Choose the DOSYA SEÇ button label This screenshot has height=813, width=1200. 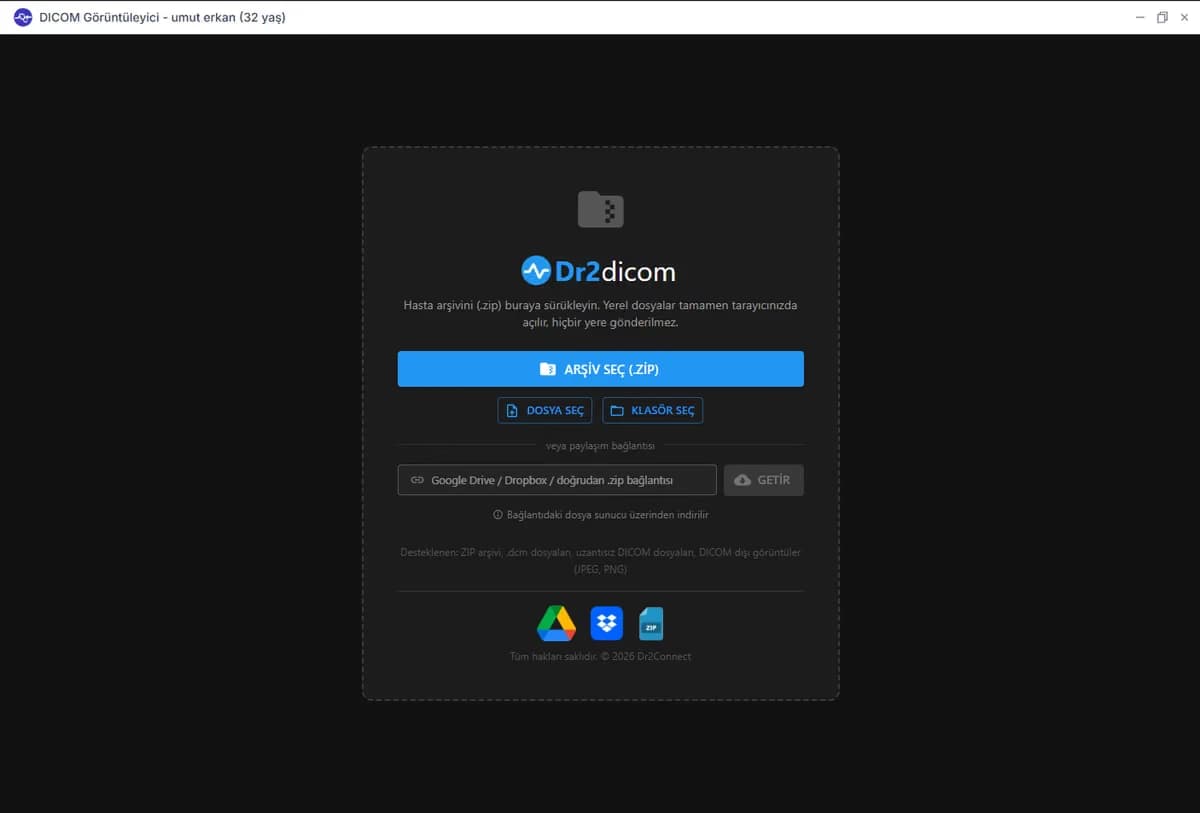(555, 411)
